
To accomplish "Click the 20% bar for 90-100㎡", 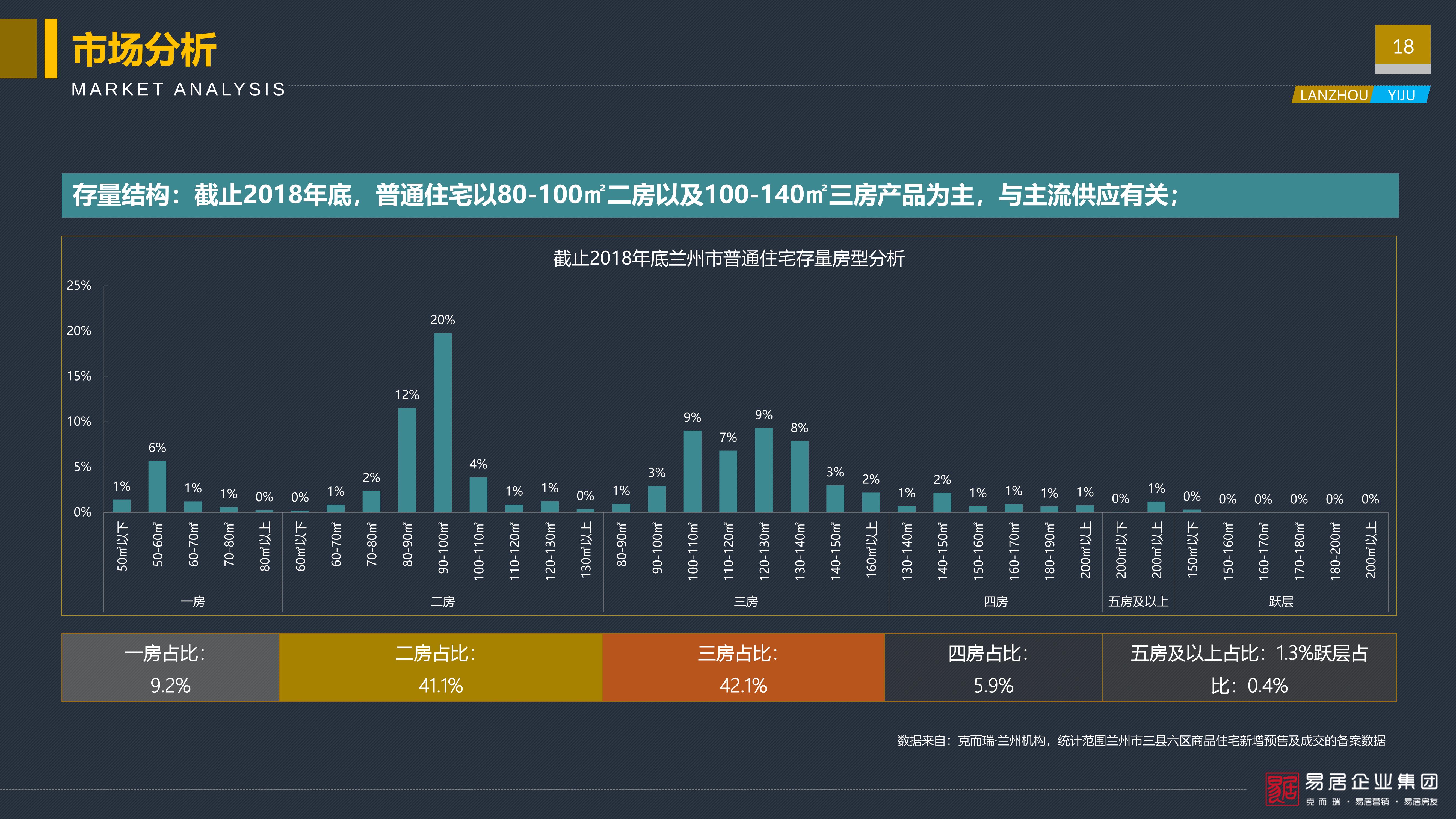I will click(443, 422).
